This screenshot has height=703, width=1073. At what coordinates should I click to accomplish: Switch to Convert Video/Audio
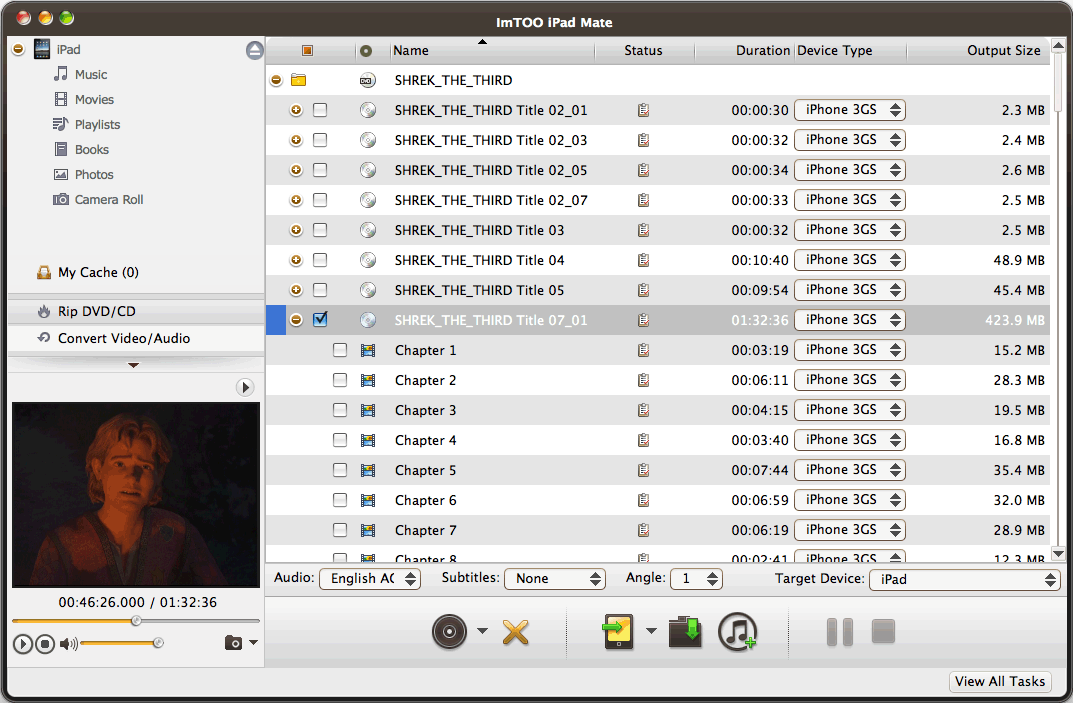135,338
